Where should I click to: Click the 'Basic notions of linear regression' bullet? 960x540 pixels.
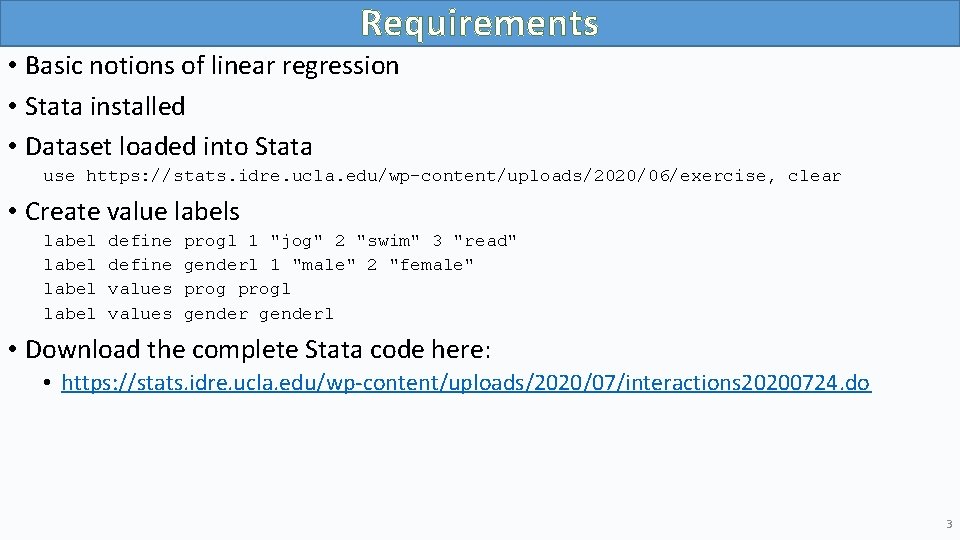pos(211,66)
